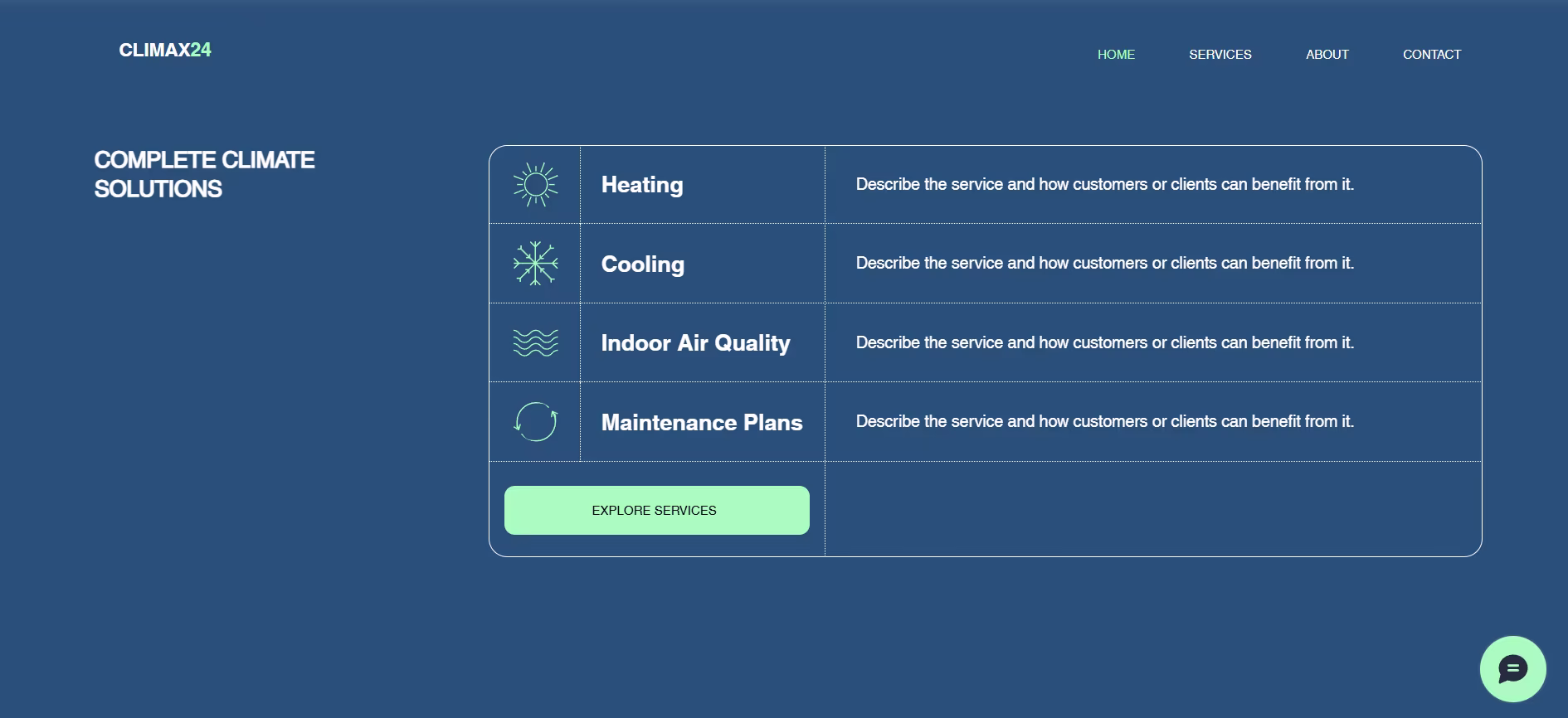Viewport: 1568px width, 718px height.
Task: Click the Cooling snowflake icon
Action: coord(535,264)
